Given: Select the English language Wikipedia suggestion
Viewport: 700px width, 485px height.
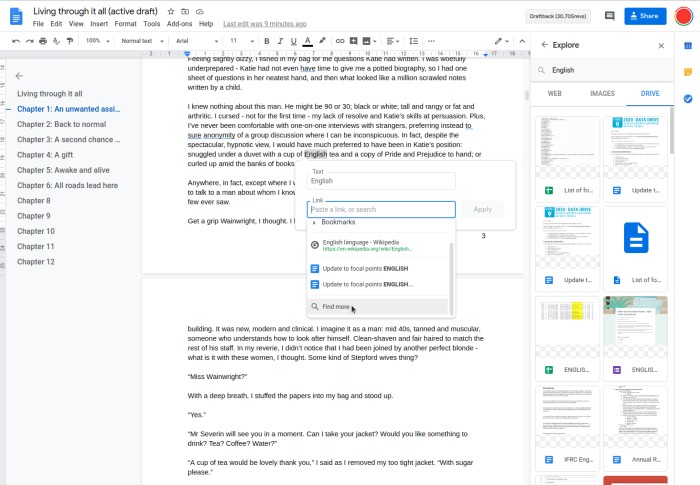Looking at the screenshot, I should click(379, 245).
